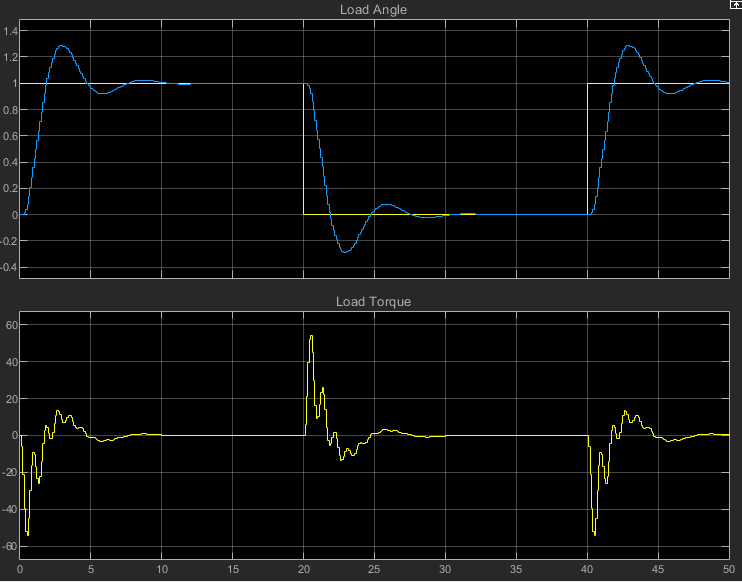Click the -0.2 tick label on Load Angle axis
The height and width of the screenshot is (582, 742).
click(9, 241)
